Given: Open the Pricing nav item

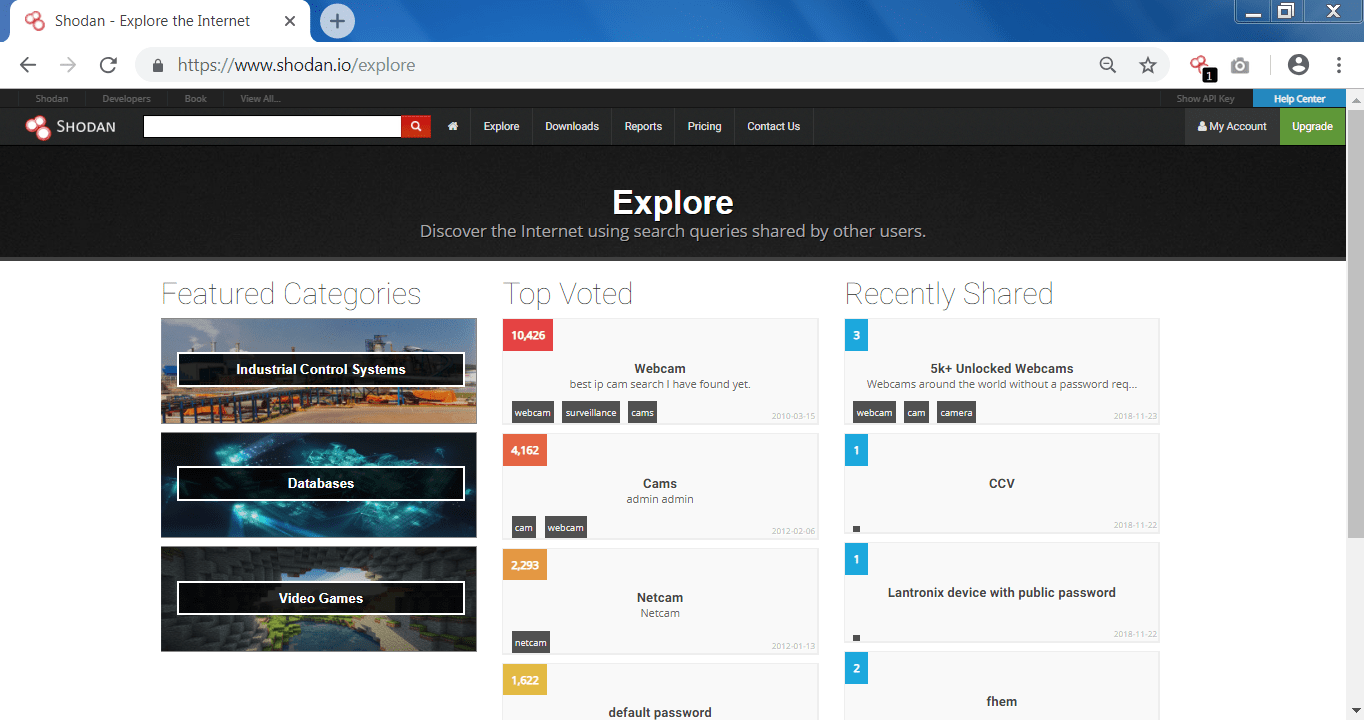Looking at the screenshot, I should click(704, 126).
